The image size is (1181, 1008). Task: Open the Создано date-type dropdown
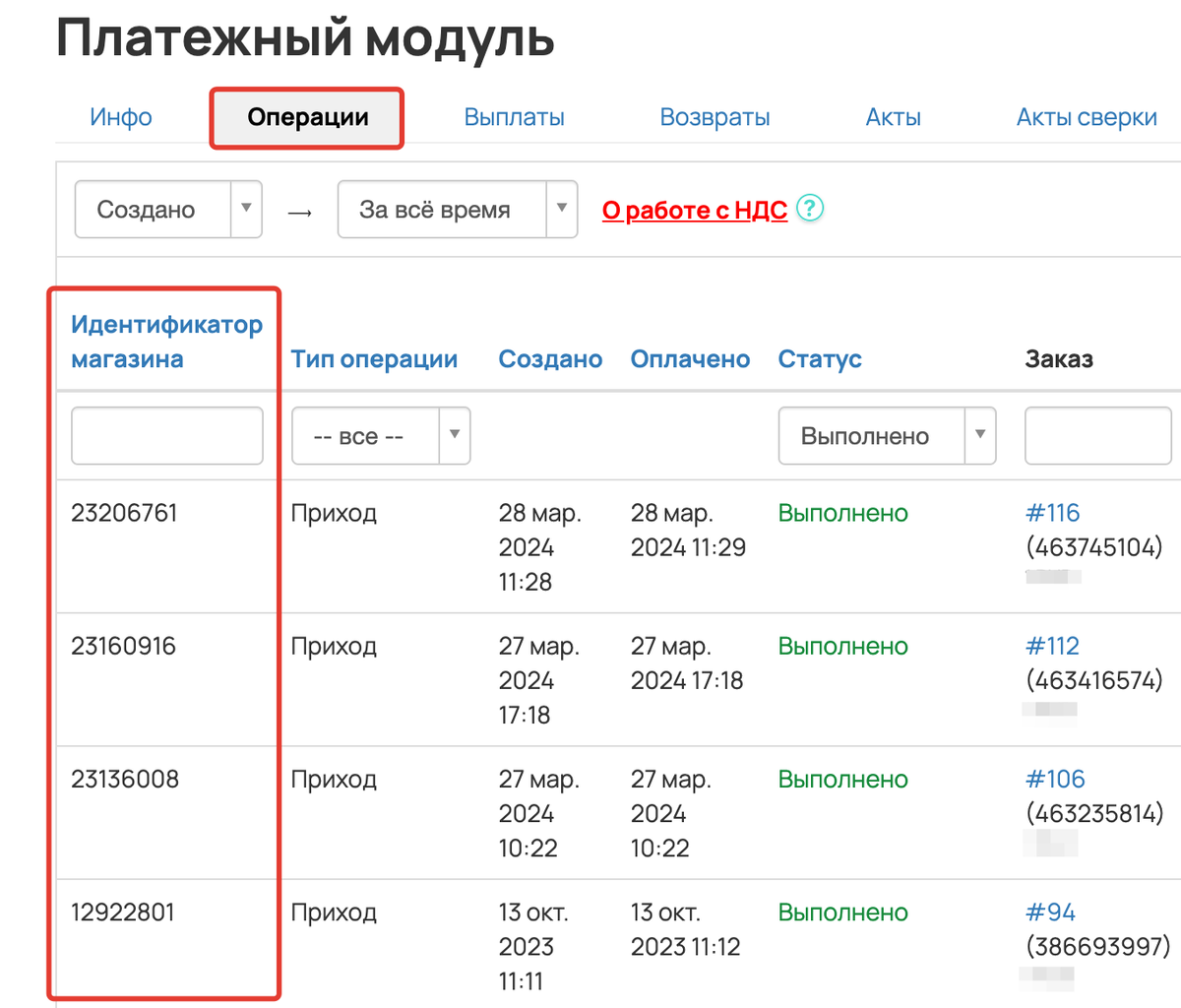[168, 209]
